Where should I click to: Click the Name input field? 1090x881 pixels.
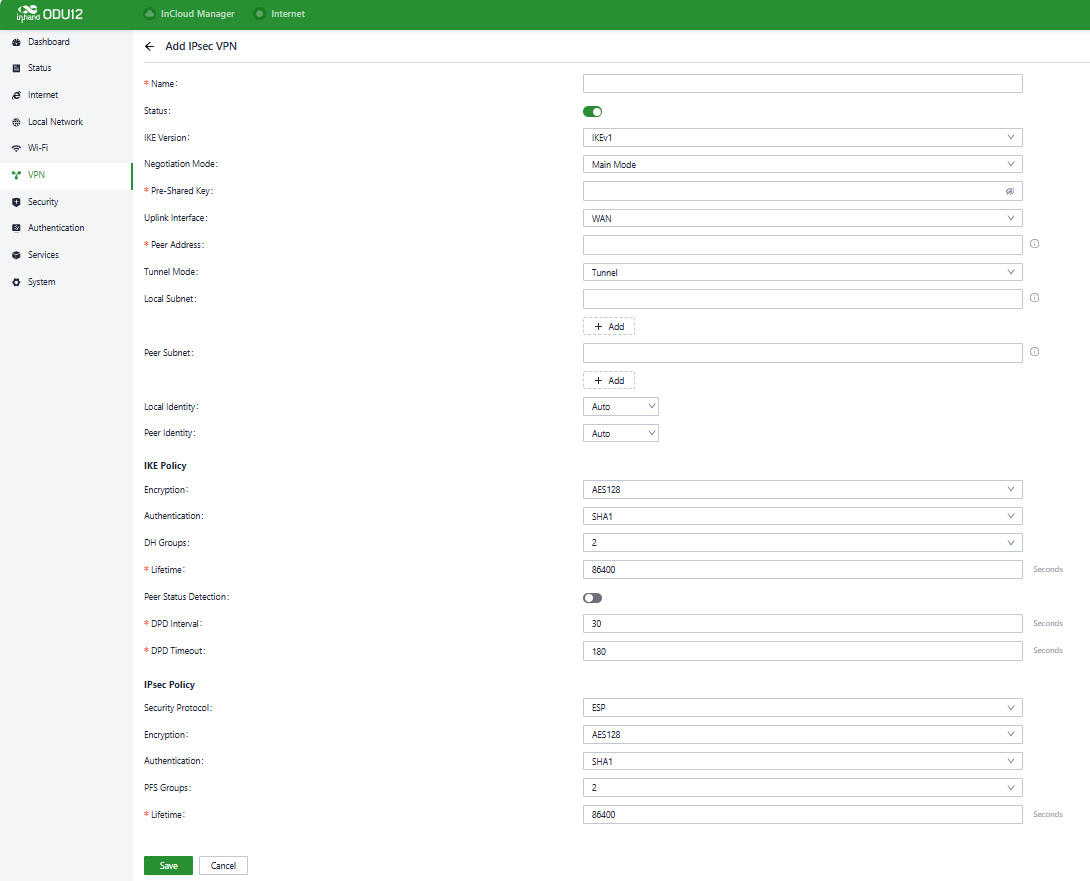coord(802,84)
